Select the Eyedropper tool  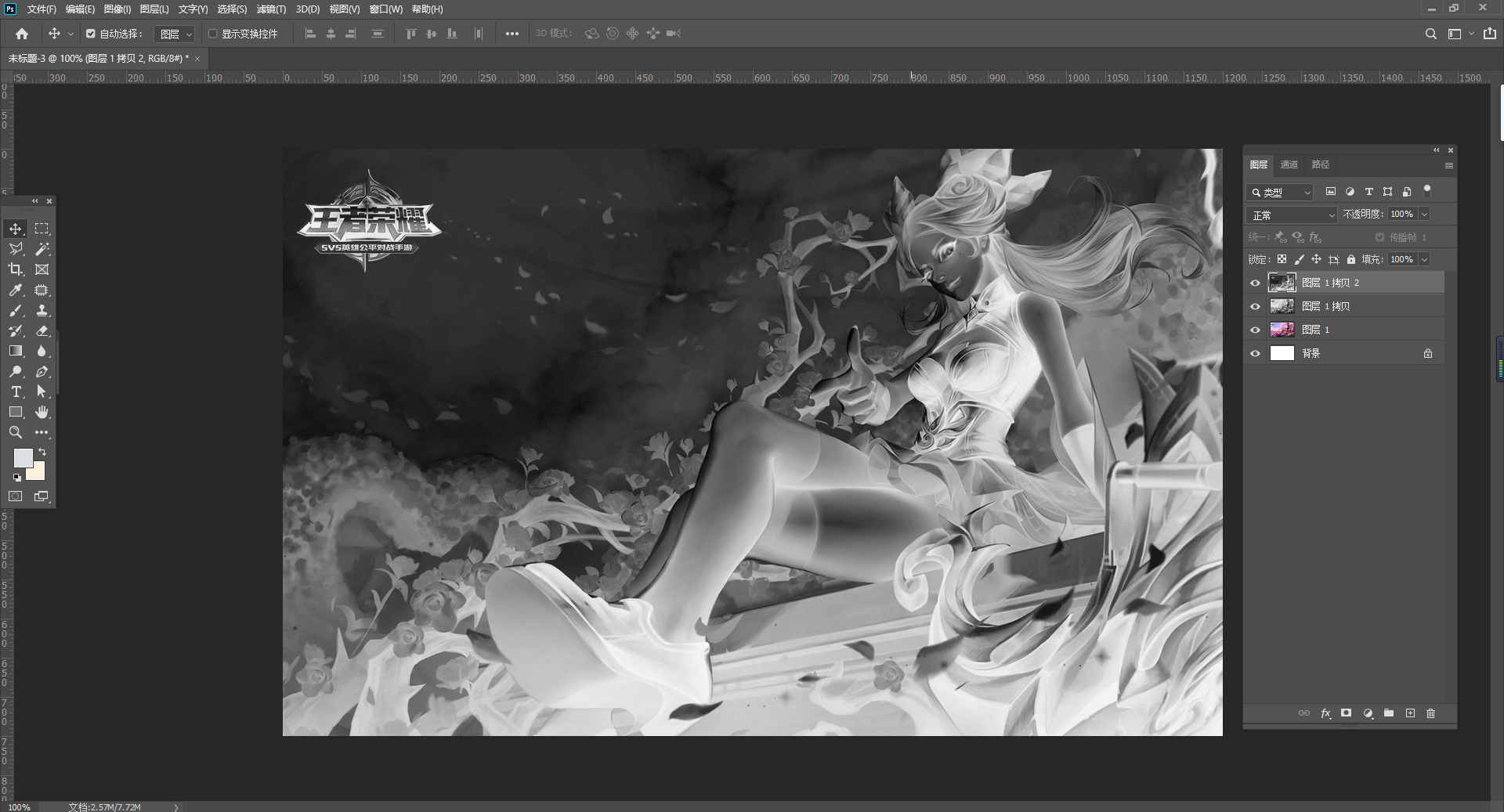coord(16,290)
